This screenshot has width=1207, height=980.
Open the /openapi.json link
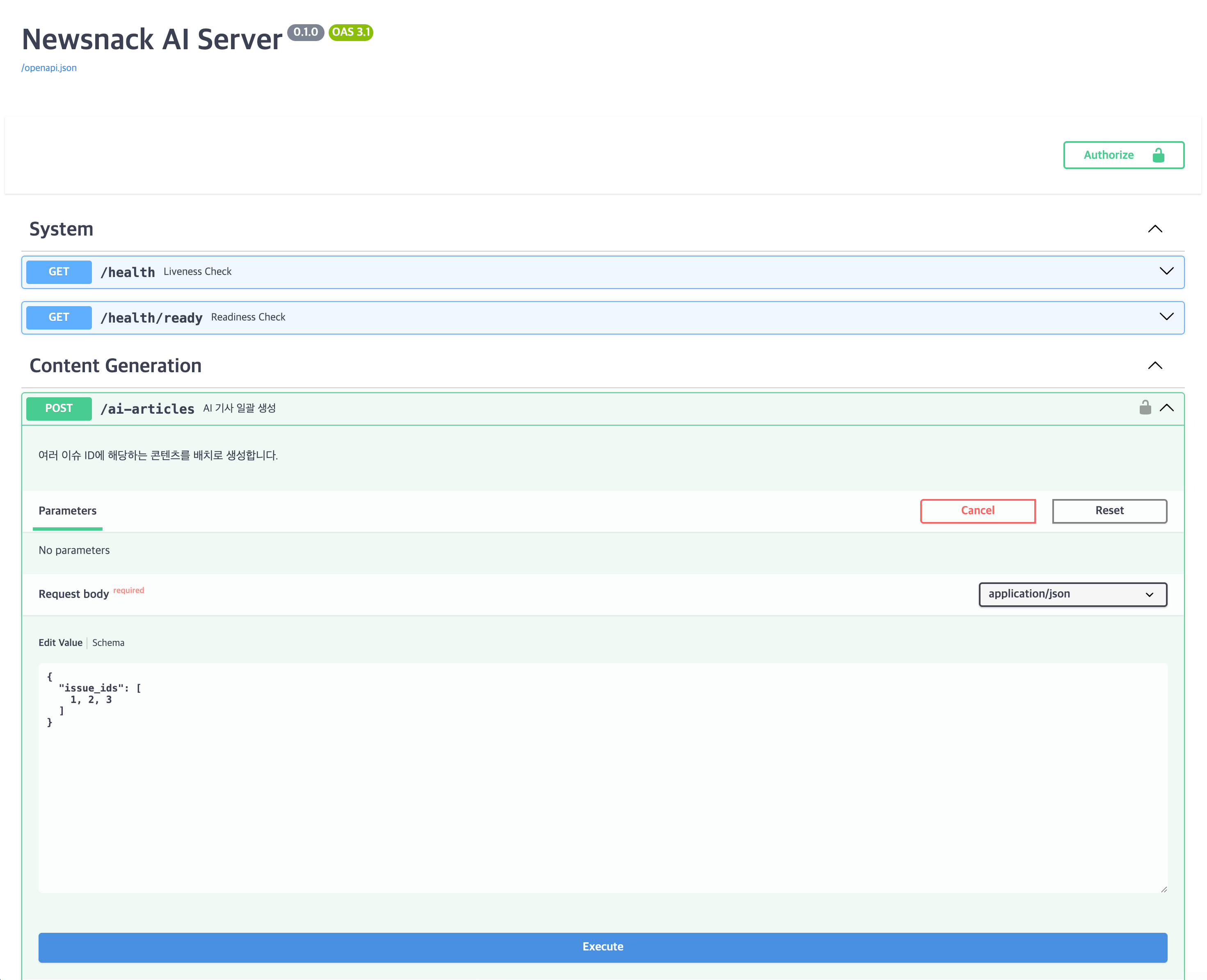(49, 68)
